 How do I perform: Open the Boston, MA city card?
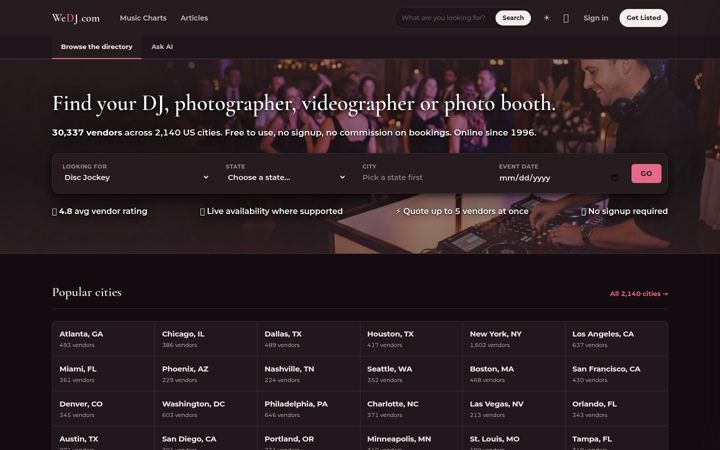(x=513, y=374)
